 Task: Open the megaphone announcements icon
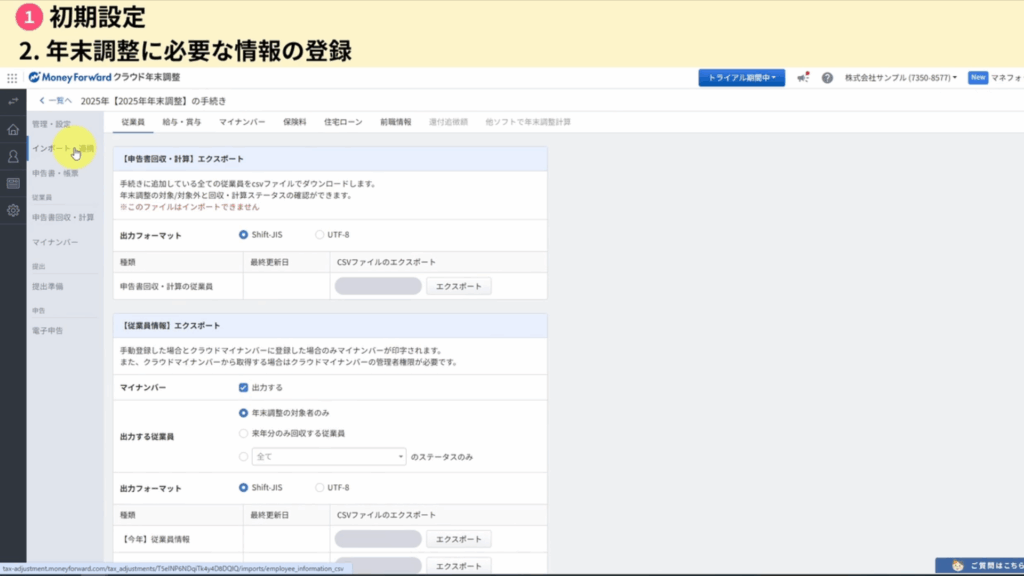click(803, 77)
